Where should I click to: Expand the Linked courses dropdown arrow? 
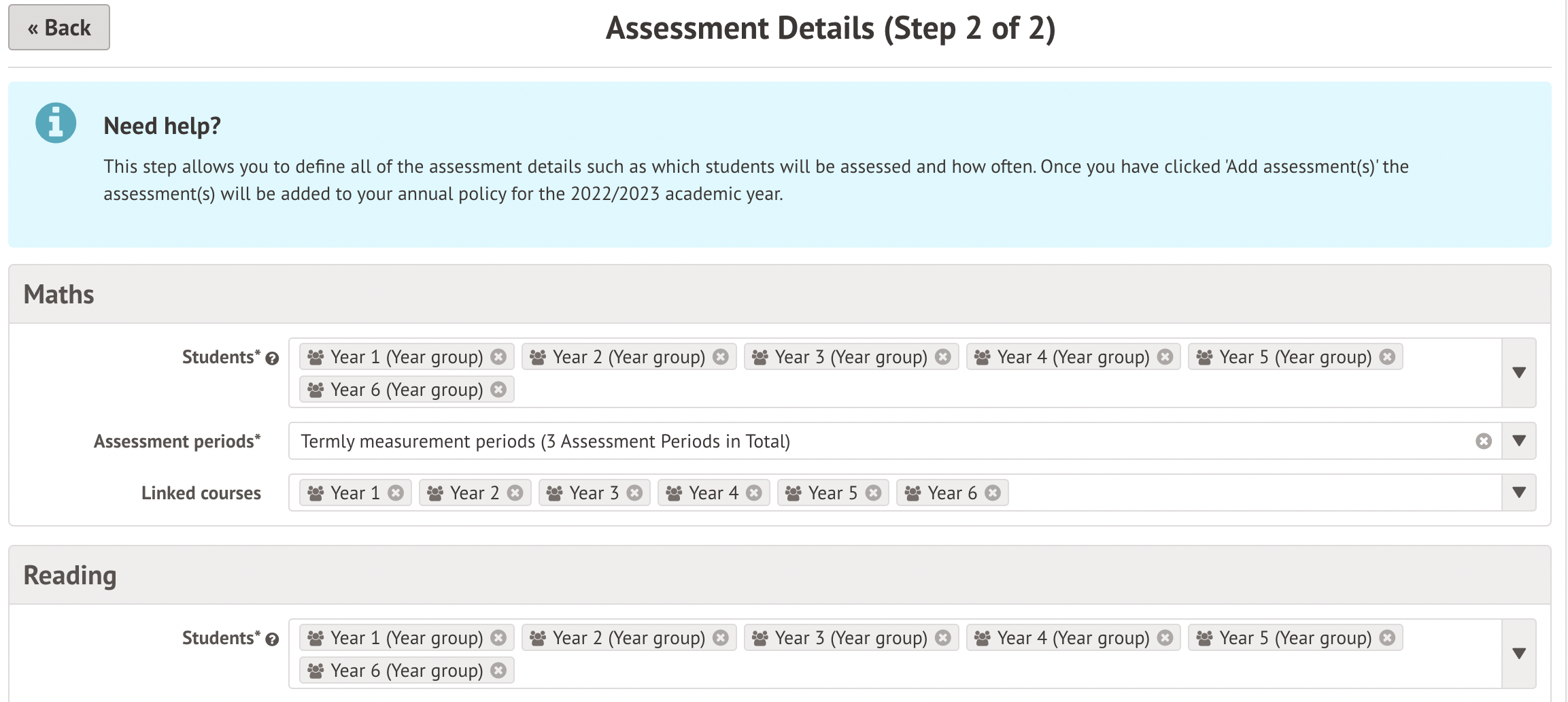[x=1519, y=492]
